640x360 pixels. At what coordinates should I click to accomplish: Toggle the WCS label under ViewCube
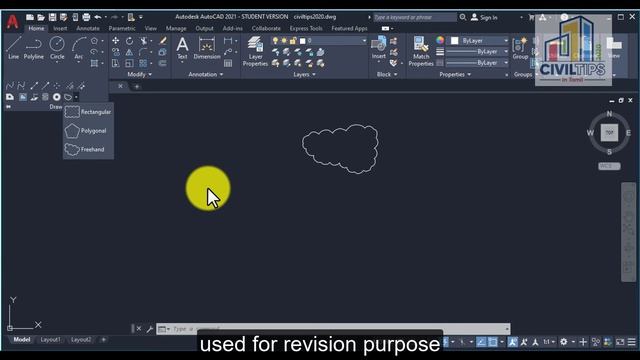[609, 166]
